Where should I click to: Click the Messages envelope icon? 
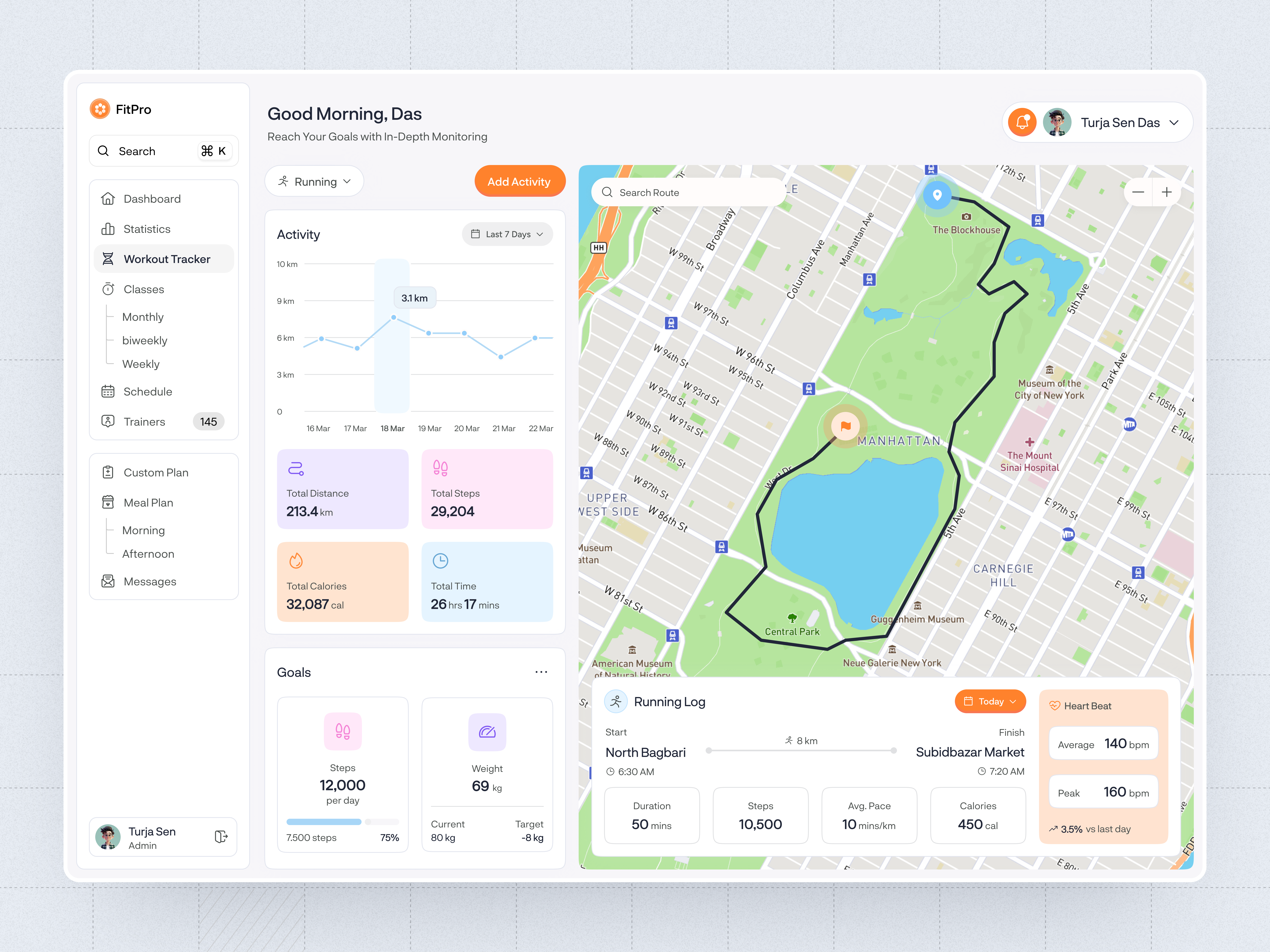[108, 581]
